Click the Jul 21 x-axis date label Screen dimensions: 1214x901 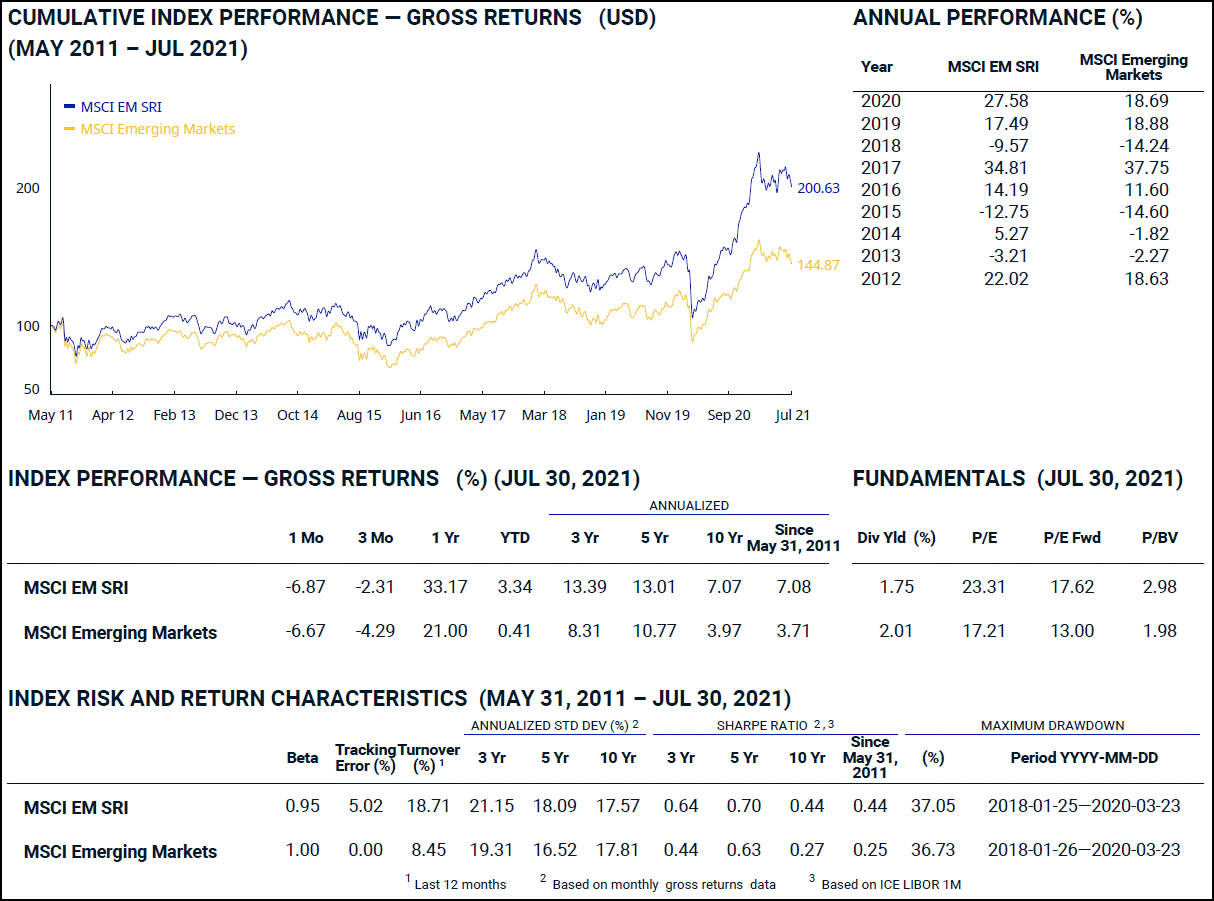tap(793, 415)
